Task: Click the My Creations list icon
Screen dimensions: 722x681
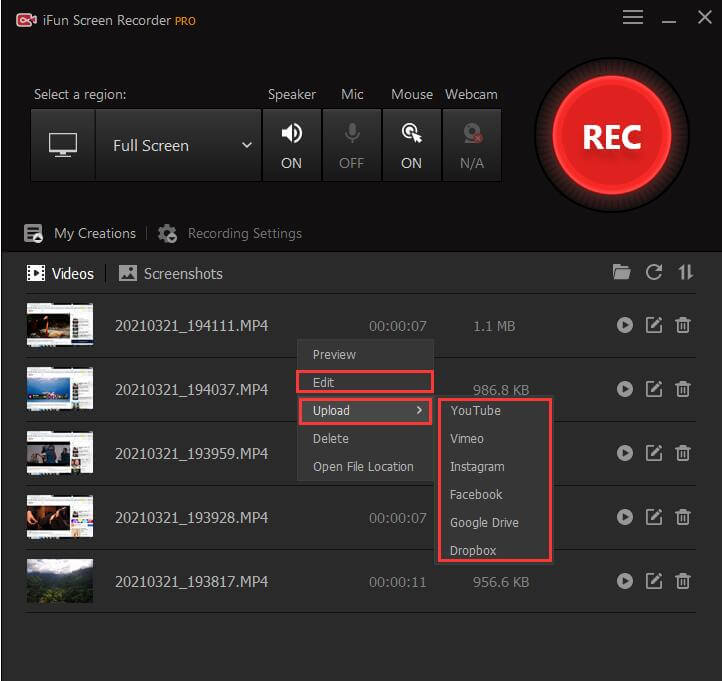Action: click(x=33, y=233)
